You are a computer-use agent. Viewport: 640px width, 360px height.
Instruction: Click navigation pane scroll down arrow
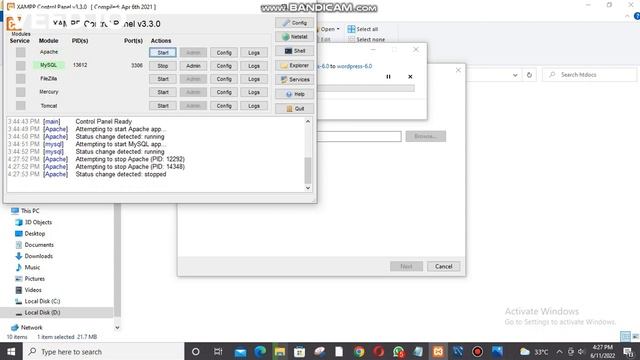117,327
